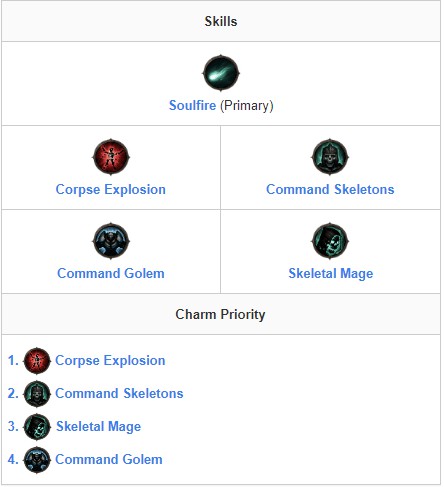Open Skeletal Mage link in Skills table
Image resolution: width=444 pixels, height=487 pixels.
[331, 274]
